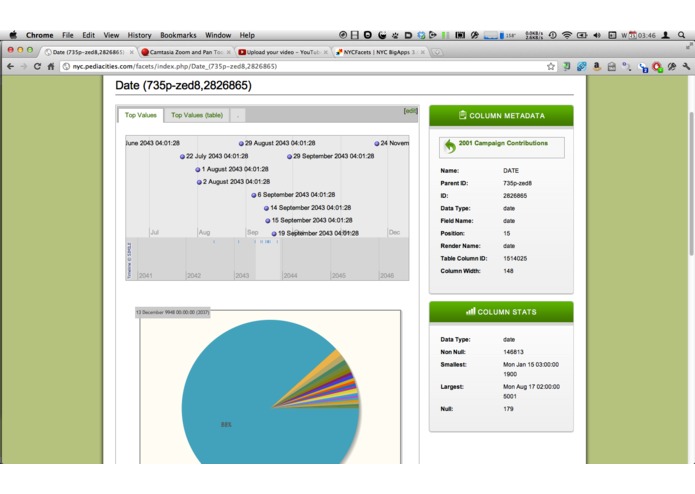This screenshot has height=494, width=695.
Task: Switch to the NYCFacets NYC BigApps tab
Action: coord(380,52)
